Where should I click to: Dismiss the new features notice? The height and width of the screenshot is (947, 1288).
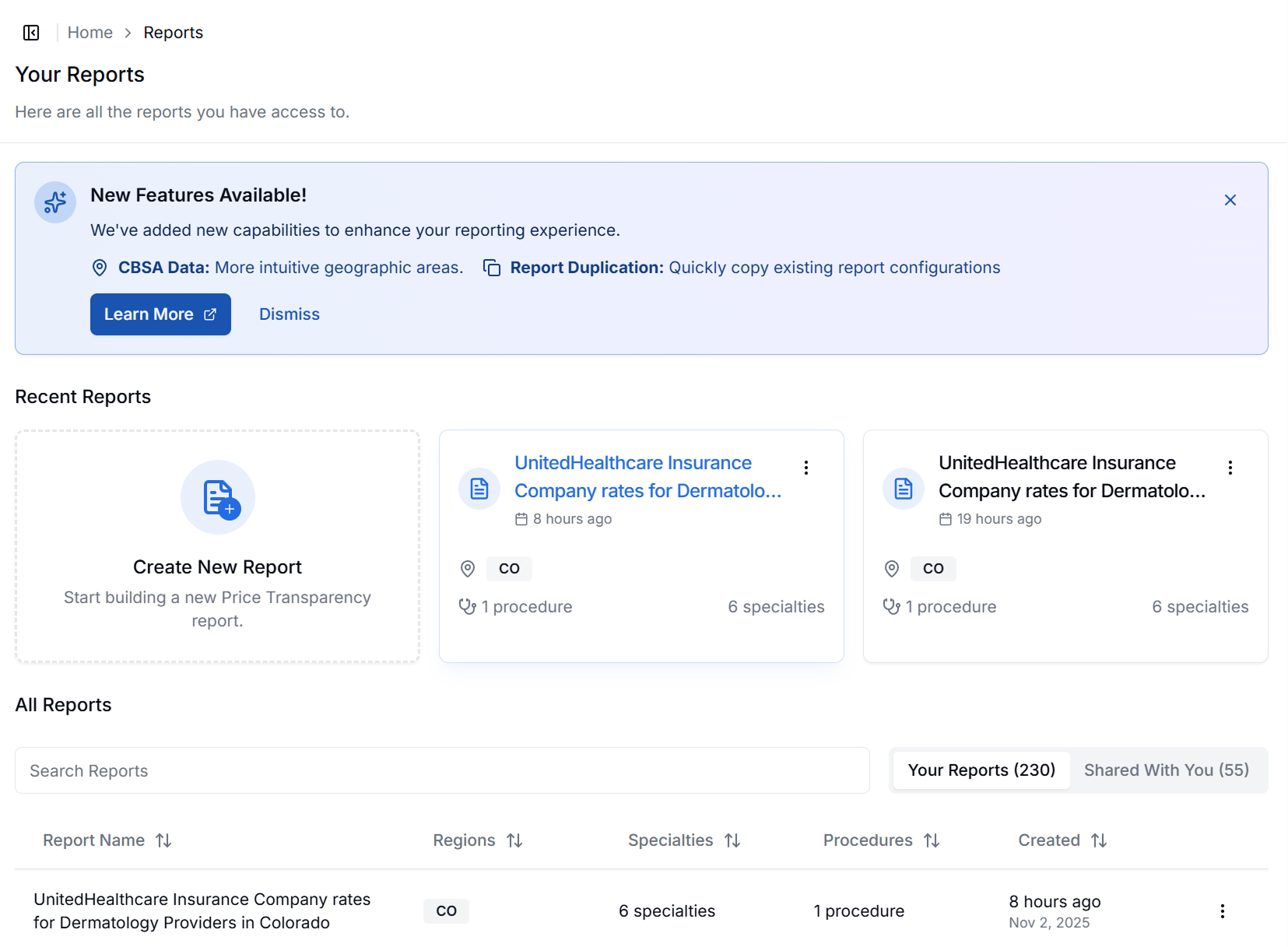290,314
